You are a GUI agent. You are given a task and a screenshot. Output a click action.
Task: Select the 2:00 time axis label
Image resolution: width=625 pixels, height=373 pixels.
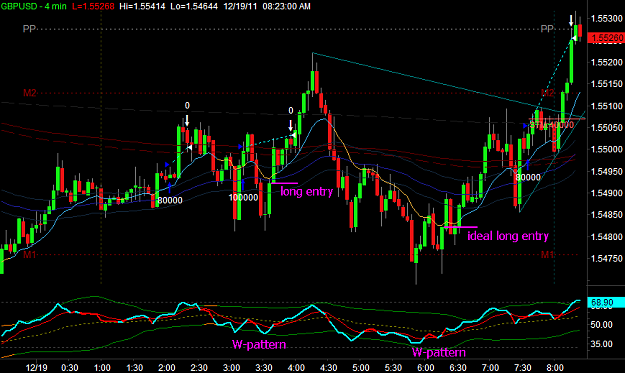click(167, 367)
